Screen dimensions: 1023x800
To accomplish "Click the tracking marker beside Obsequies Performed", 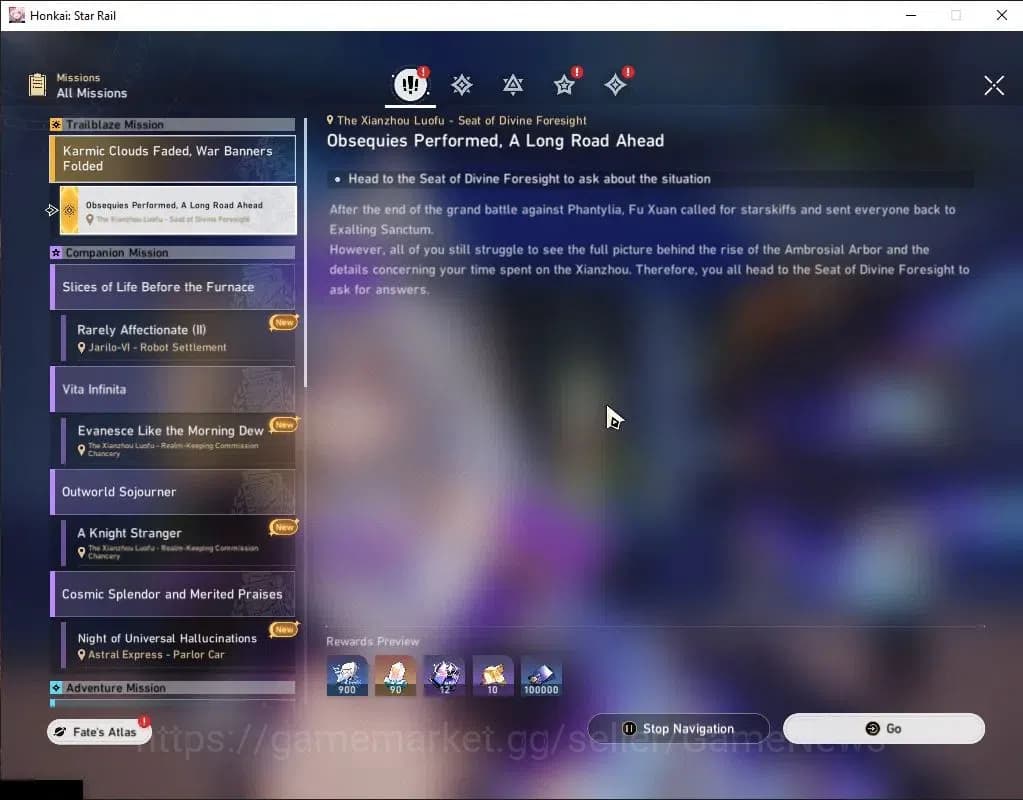I will point(52,210).
